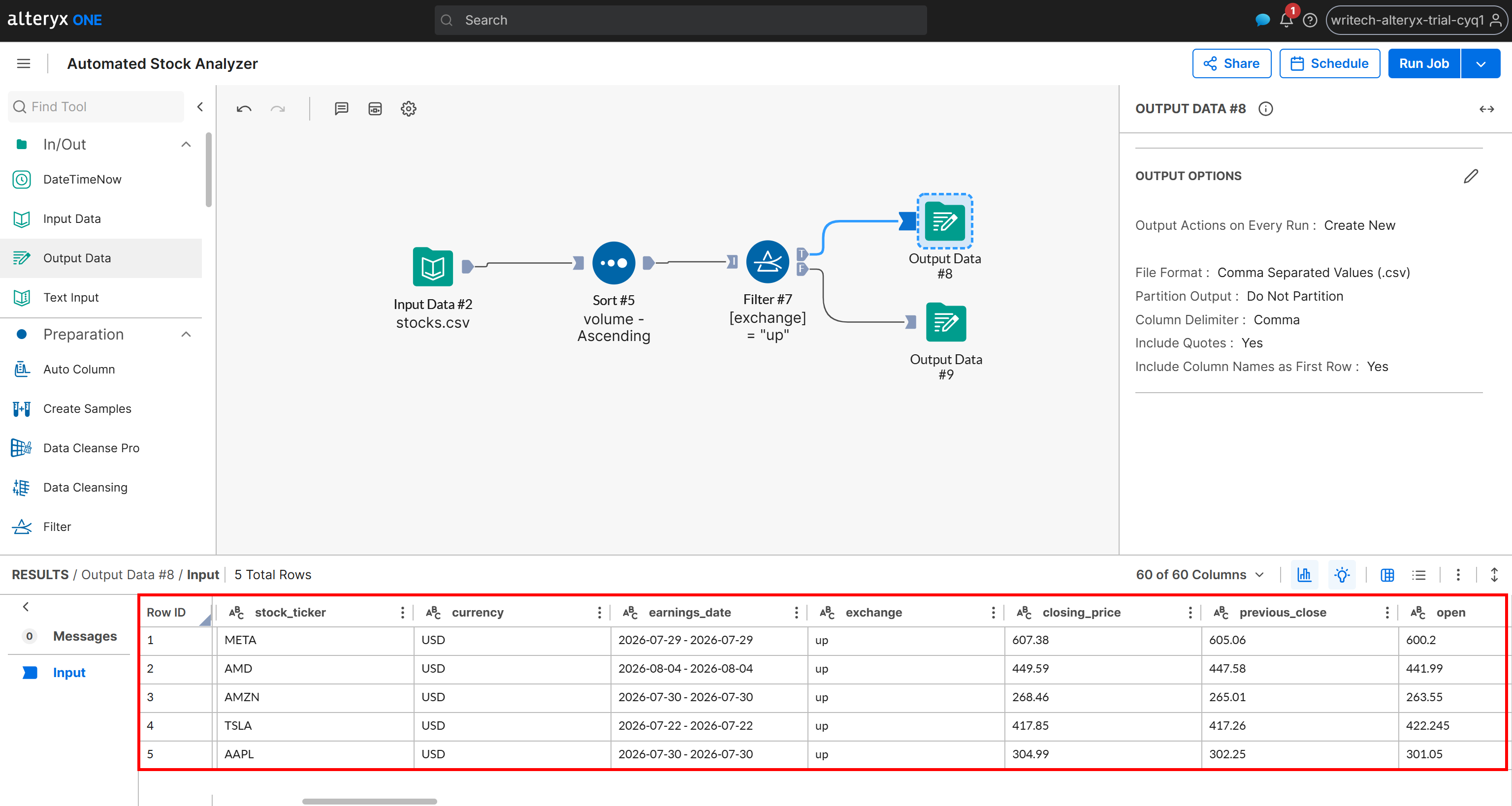Click the Run Job button

point(1424,63)
